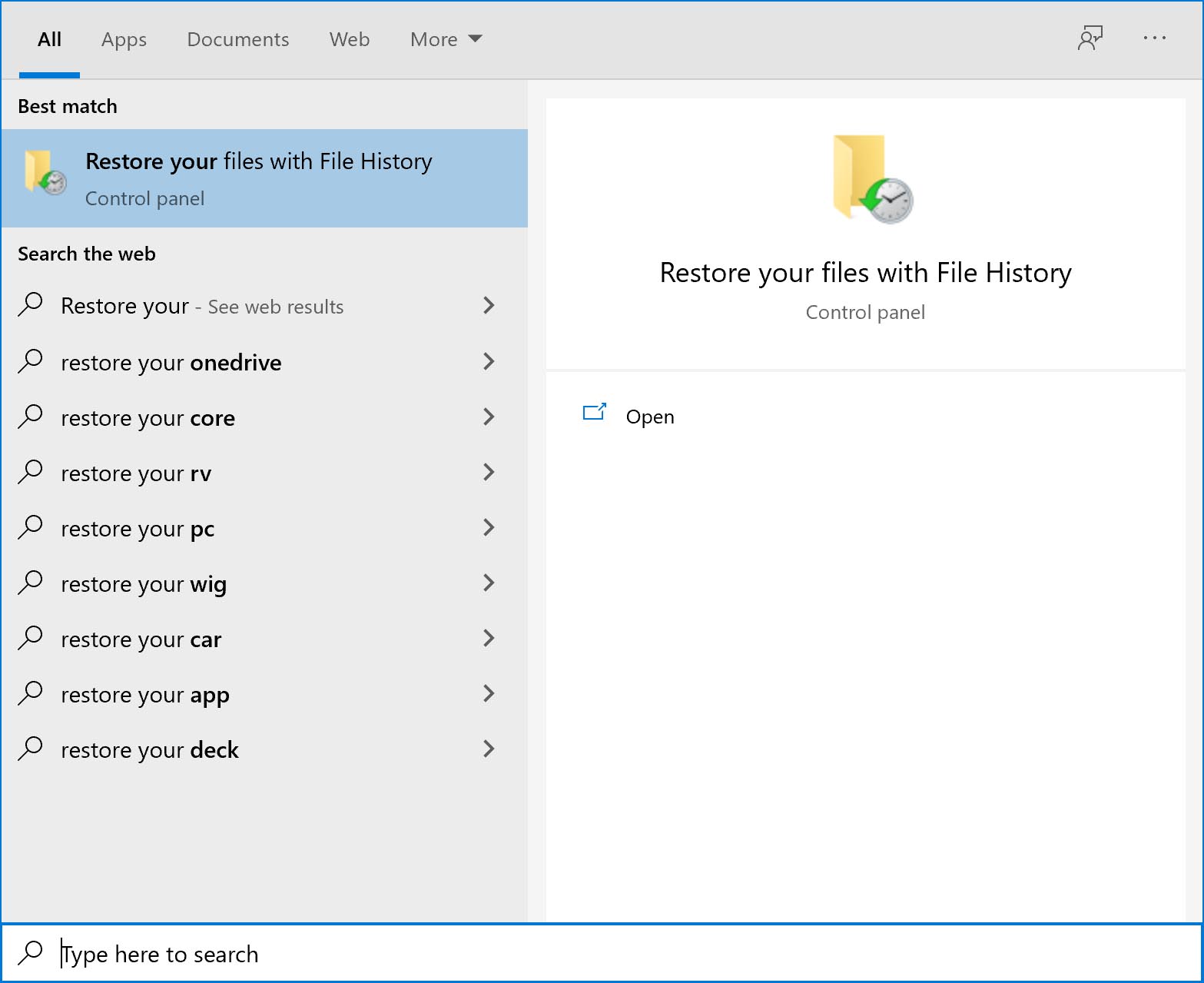Expand arrow for 'restore your pc'
Image resolution: width=1204 pixels, height=983 pixels.
[x=489, y=527]
